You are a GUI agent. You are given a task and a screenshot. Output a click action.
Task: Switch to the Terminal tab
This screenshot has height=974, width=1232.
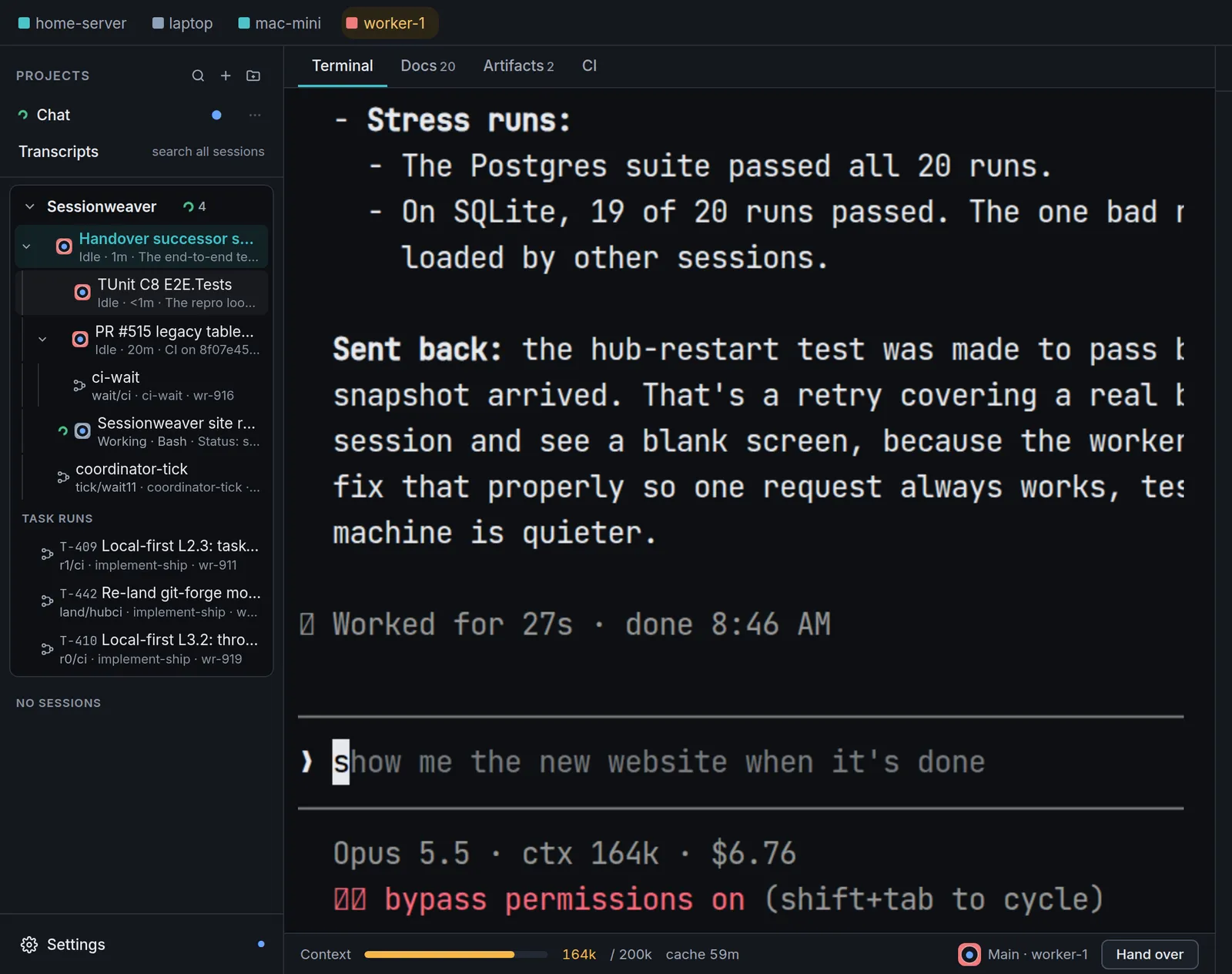[x=342, y=65]
